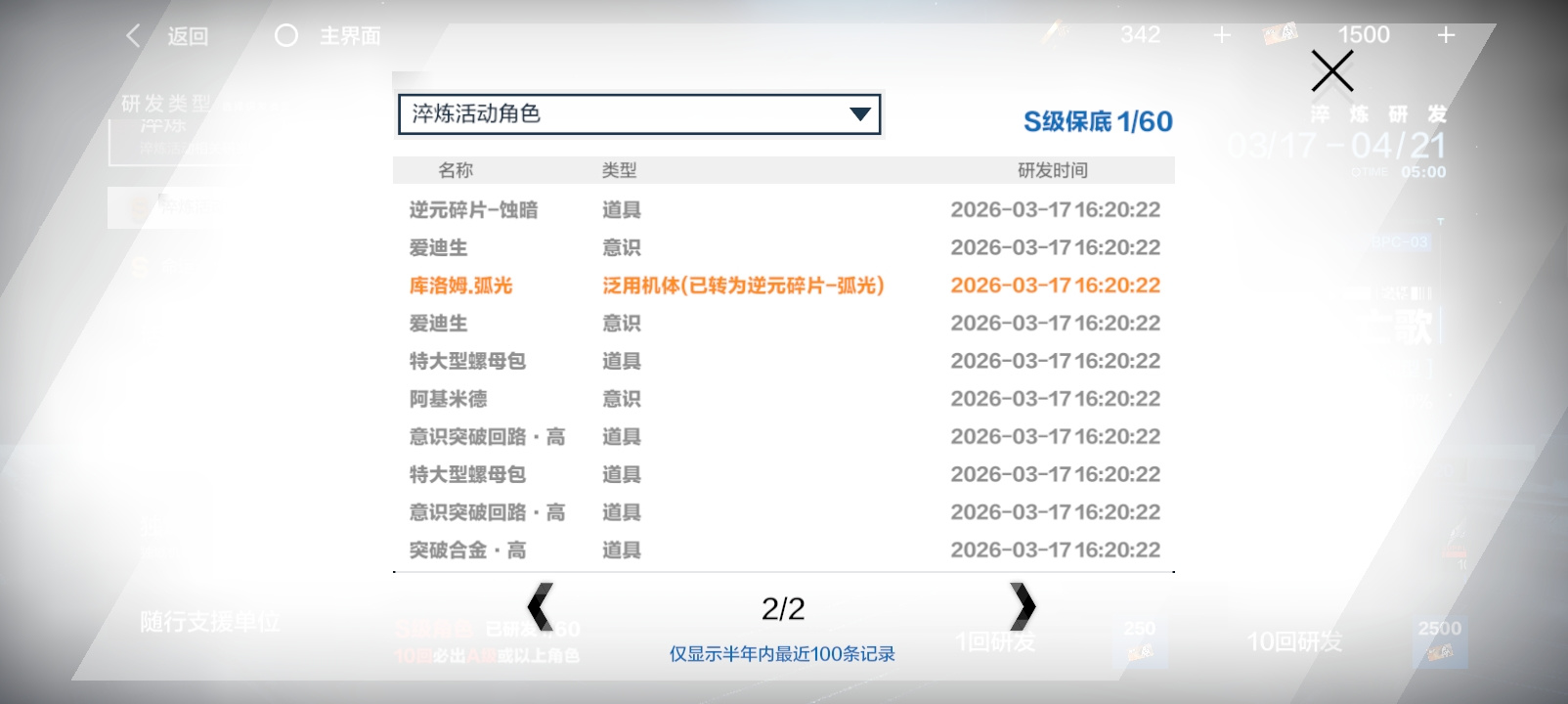
Task: Click the 意识 type in the 阿基米德 row
Action: click(x=622, y=399)
